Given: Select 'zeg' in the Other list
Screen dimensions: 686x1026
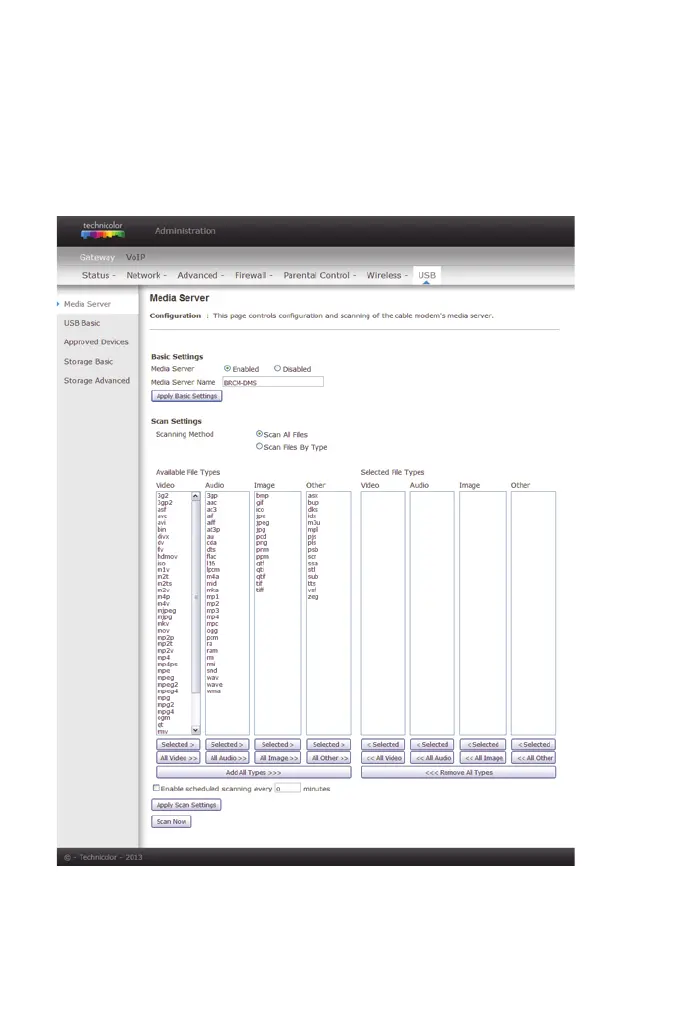Looking at the screenshot, I should pyautogui.click(x=312, y=597).
